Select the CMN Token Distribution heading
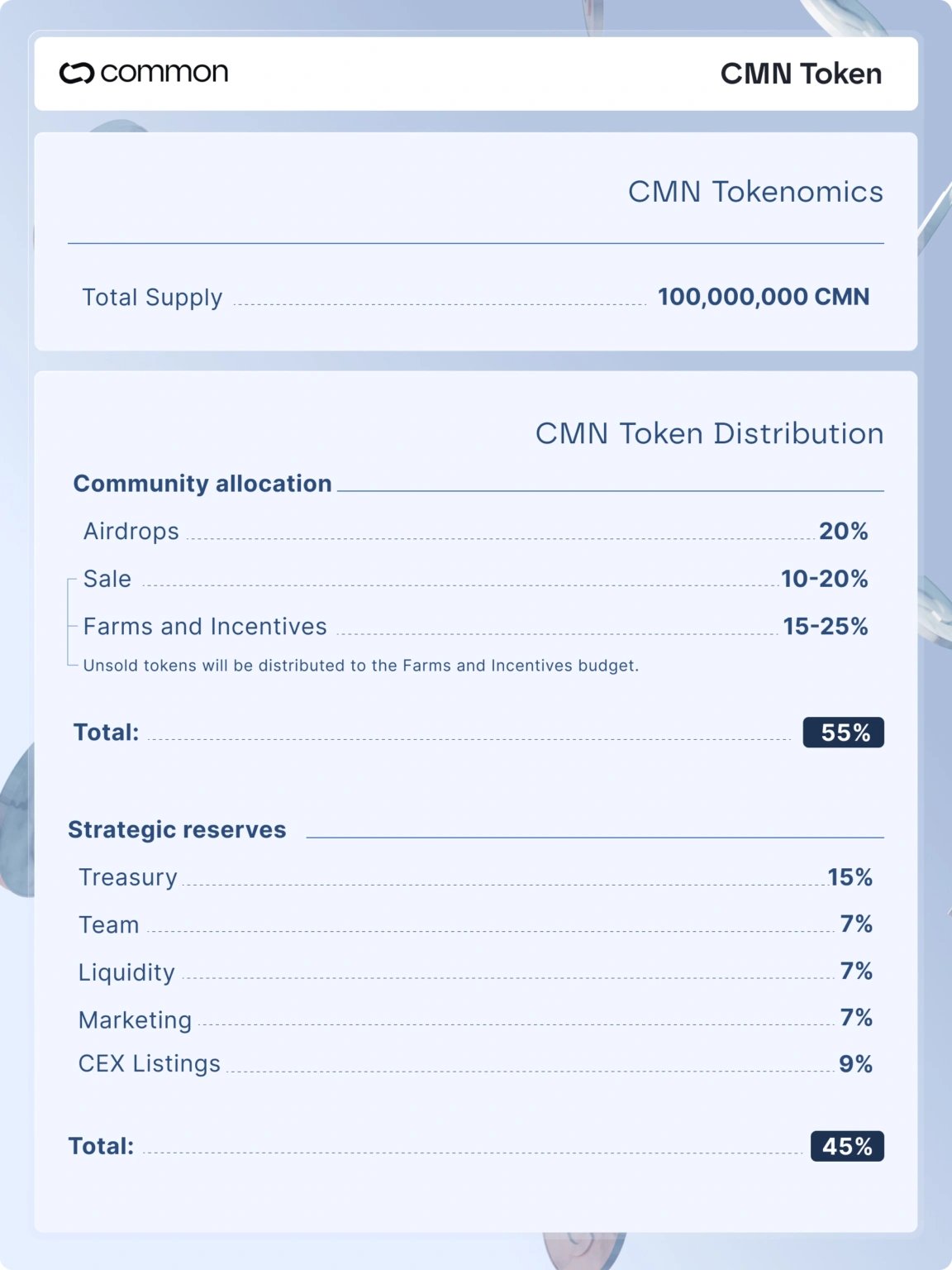 click(709, 433)
